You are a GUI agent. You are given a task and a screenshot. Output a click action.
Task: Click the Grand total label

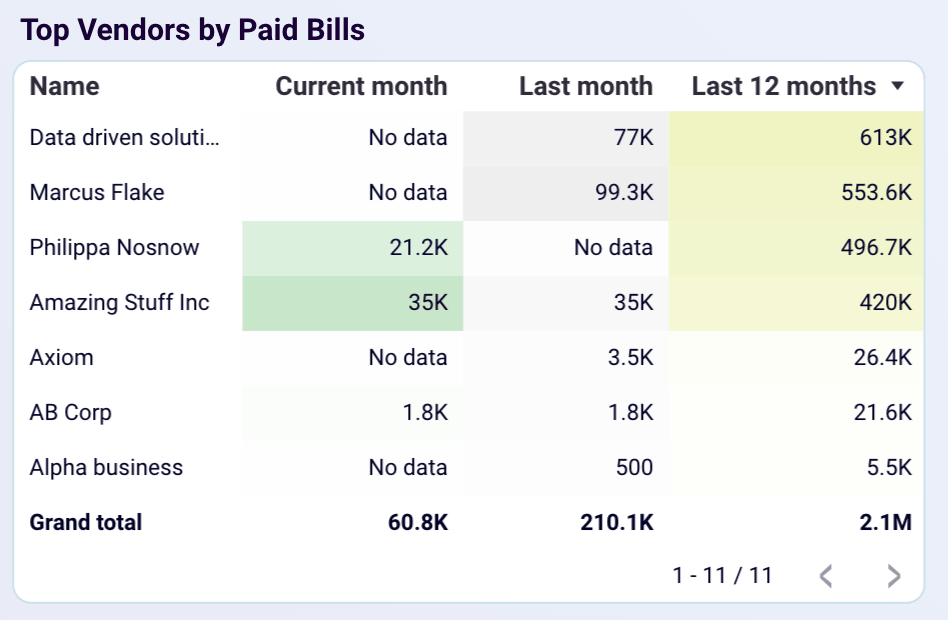[86, 522]
